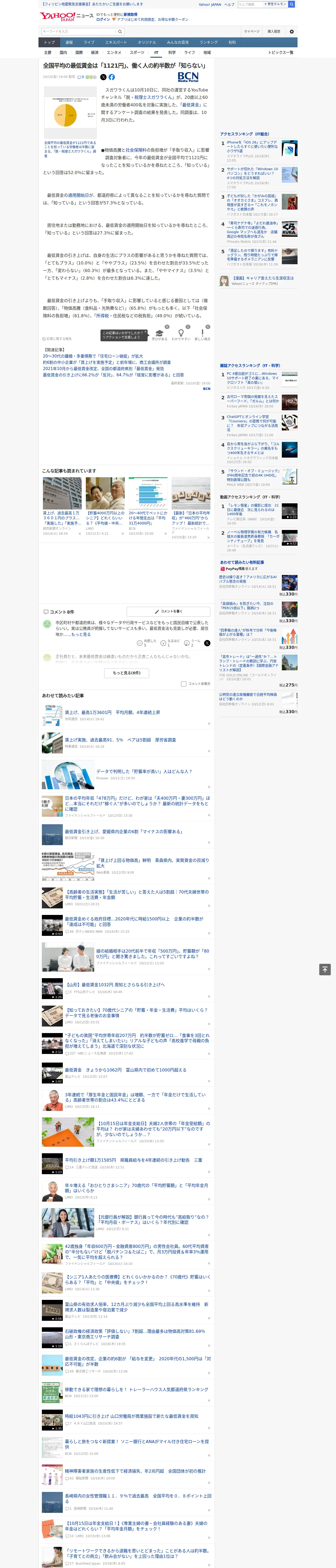
Task: Open the レモン彗星 video ranking item
Action: [253, 510]
